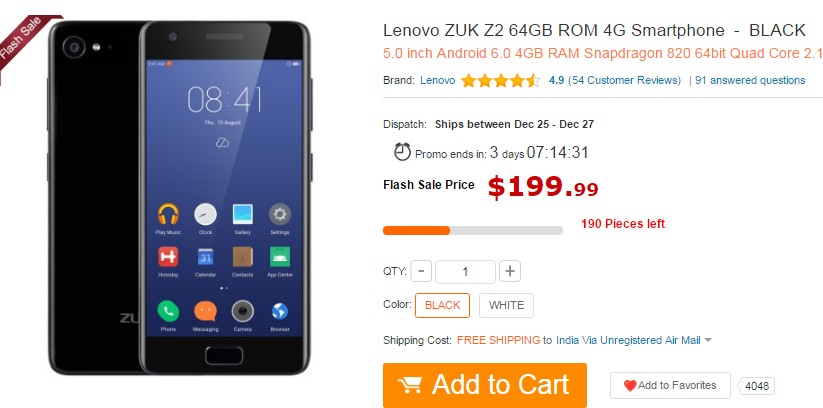Click the Lenovo brand link
The width and height of the screenshot is (823, 408).
(x=438, y=80)
